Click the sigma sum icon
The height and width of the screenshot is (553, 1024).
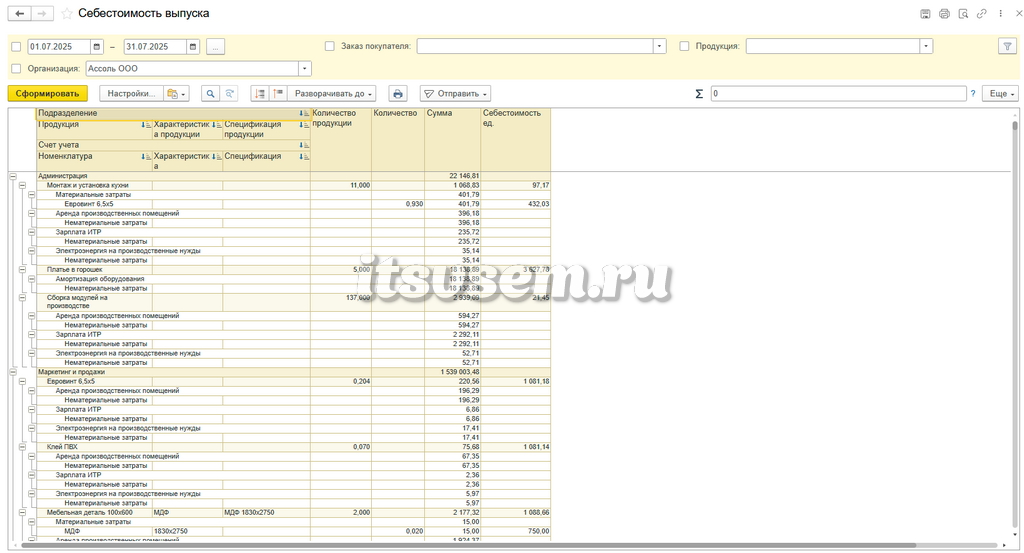pyautogui.click(x=699, y=94)
